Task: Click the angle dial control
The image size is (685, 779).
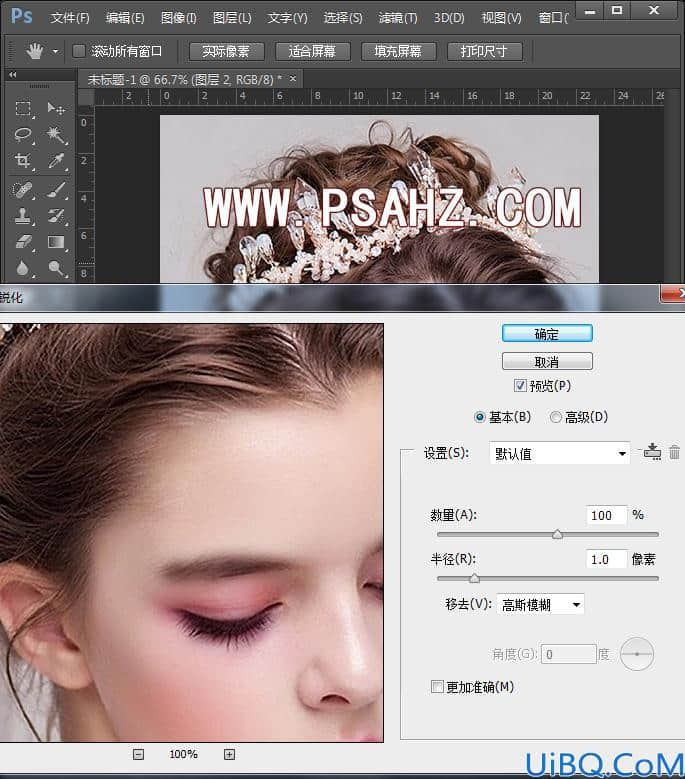Action: coord(637,654)
